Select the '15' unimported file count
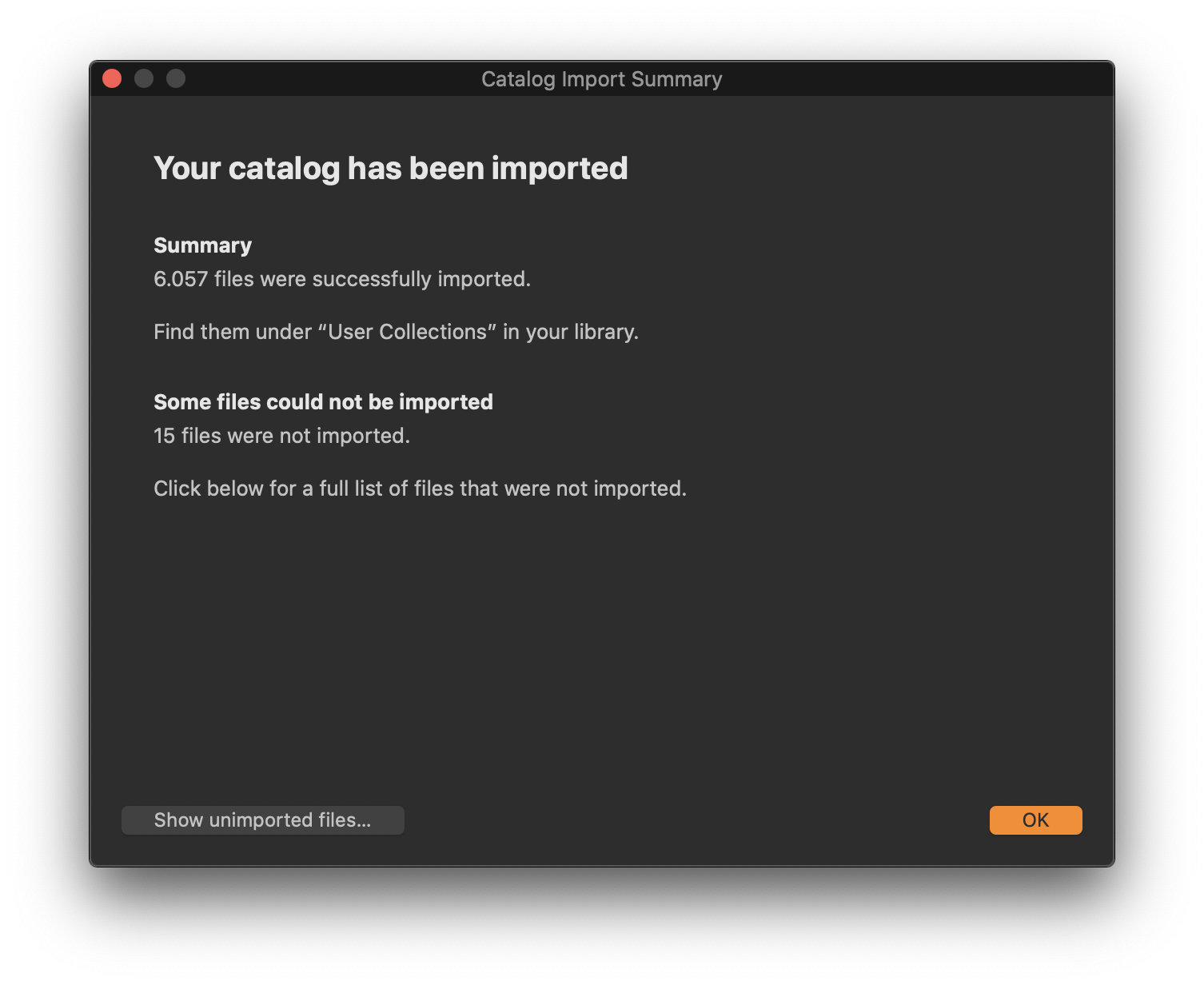1204x985 pixels. coord(164,436)
